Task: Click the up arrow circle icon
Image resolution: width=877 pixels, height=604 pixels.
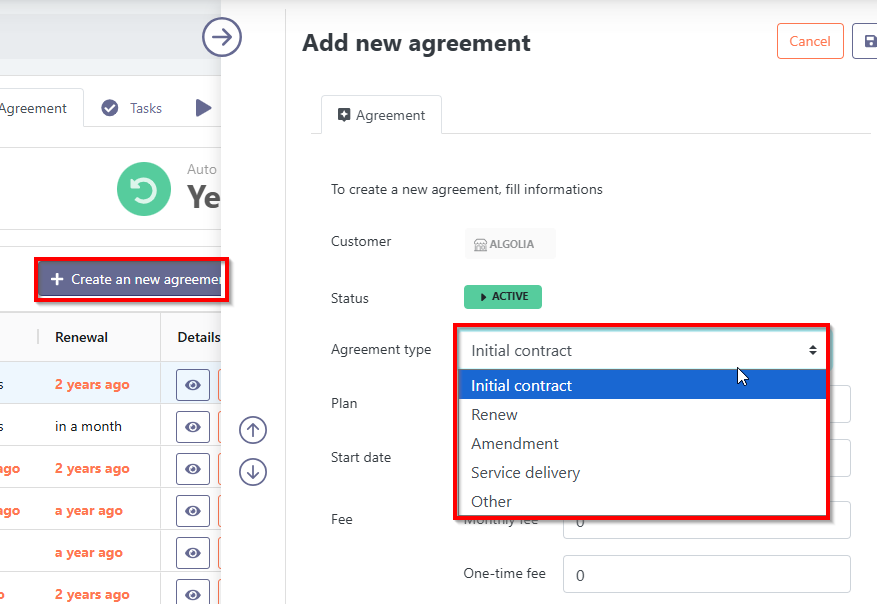Action: (253, 430)
